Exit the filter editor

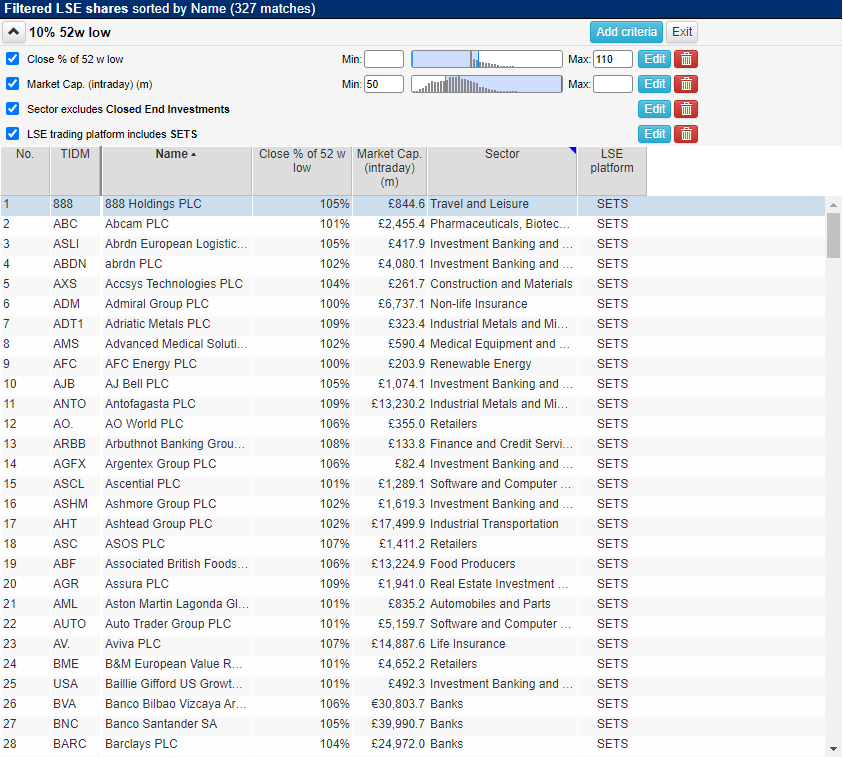point(682,32)
